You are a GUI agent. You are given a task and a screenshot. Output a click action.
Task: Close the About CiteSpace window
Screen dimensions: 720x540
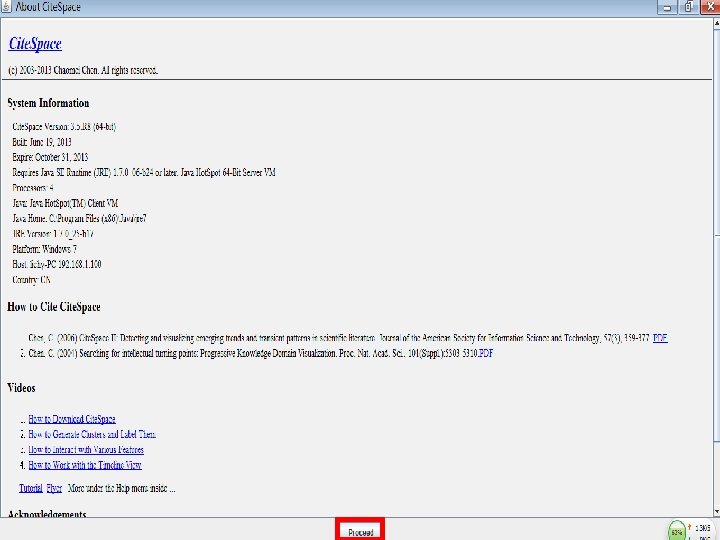(710, 7)
